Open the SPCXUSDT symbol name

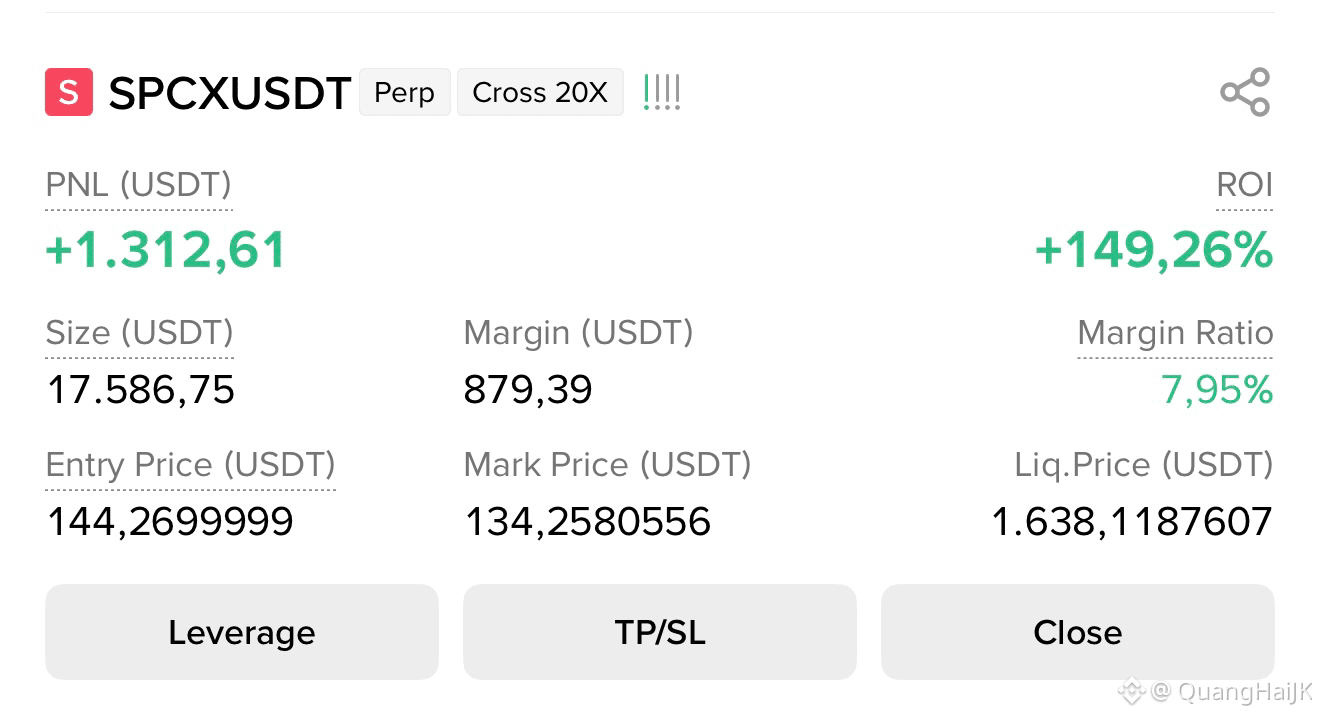click(230, 93)
